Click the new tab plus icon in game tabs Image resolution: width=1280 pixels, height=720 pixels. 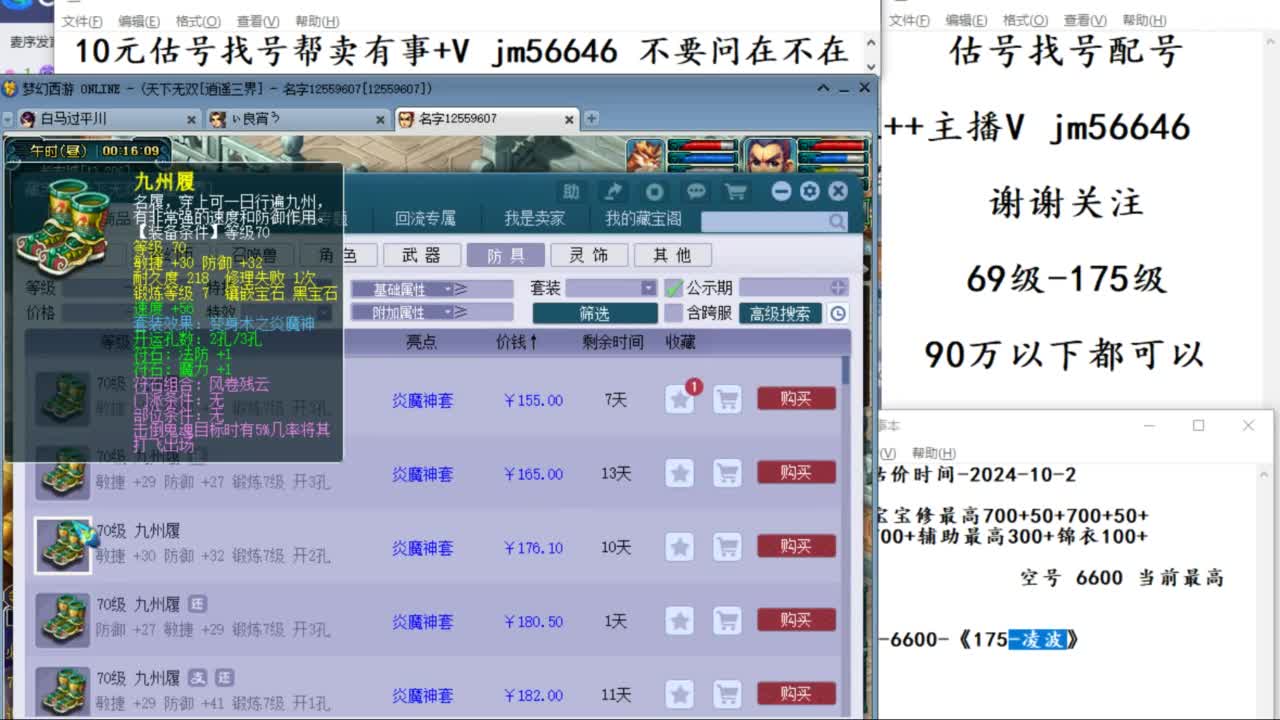[x=591, y=118]
